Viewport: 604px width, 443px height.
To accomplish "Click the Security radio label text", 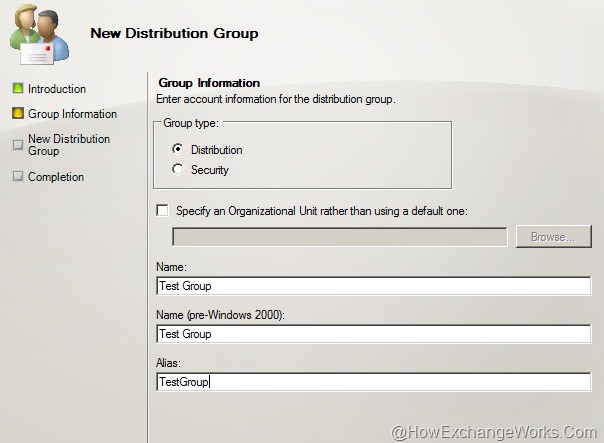I will (210, 170).
